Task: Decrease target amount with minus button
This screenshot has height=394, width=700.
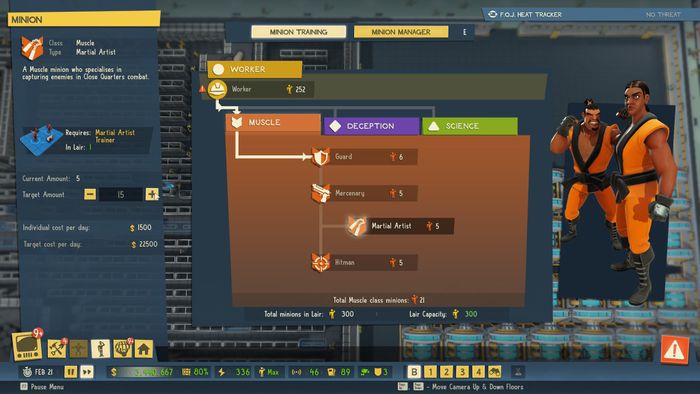Action: [x=90, y=194]
